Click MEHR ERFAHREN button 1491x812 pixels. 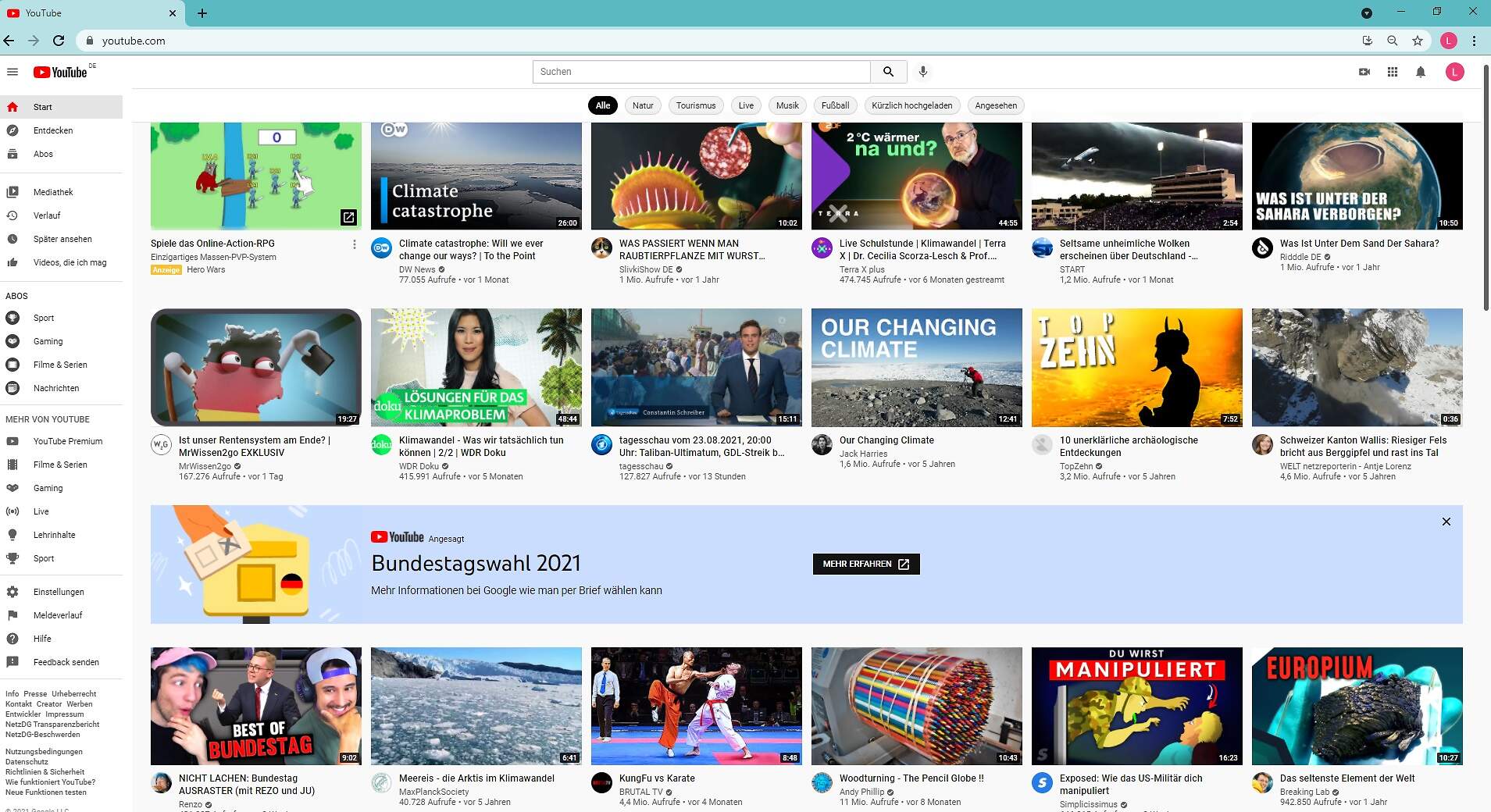point(866,564)
